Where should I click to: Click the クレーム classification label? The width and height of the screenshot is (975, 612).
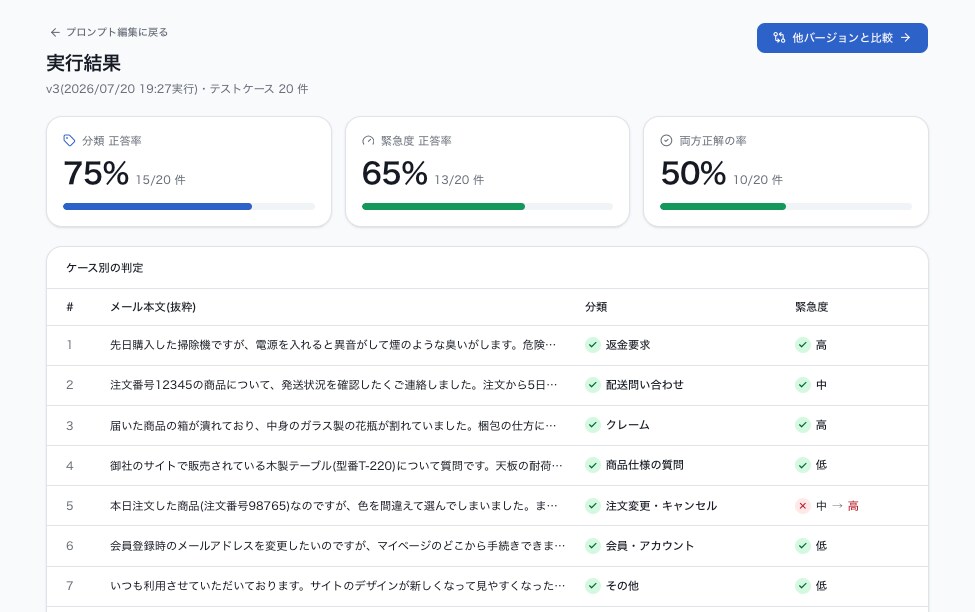(x=627, y=425)
